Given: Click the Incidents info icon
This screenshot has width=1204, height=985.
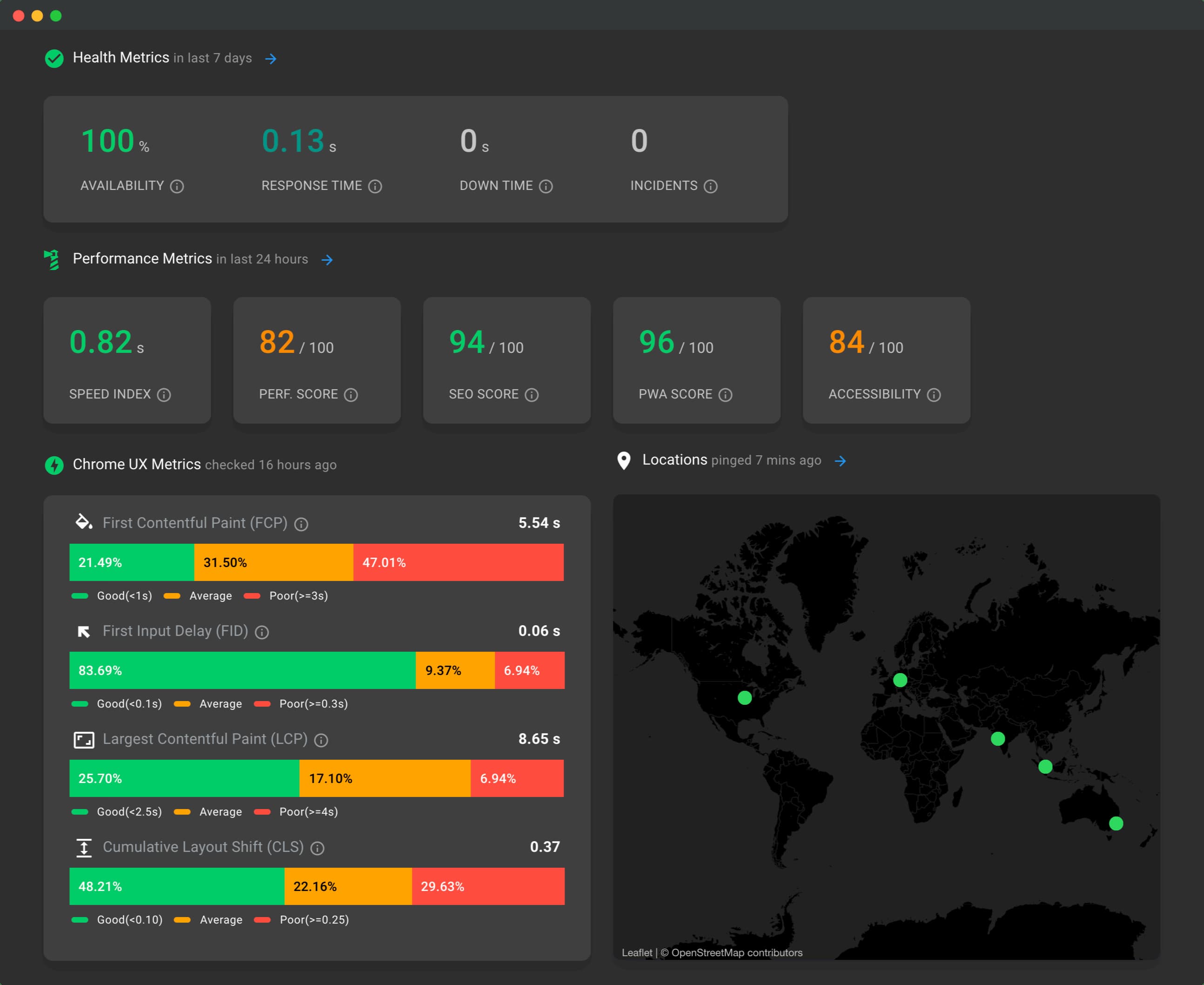Looking at the screenshot, I should (711, 186).
